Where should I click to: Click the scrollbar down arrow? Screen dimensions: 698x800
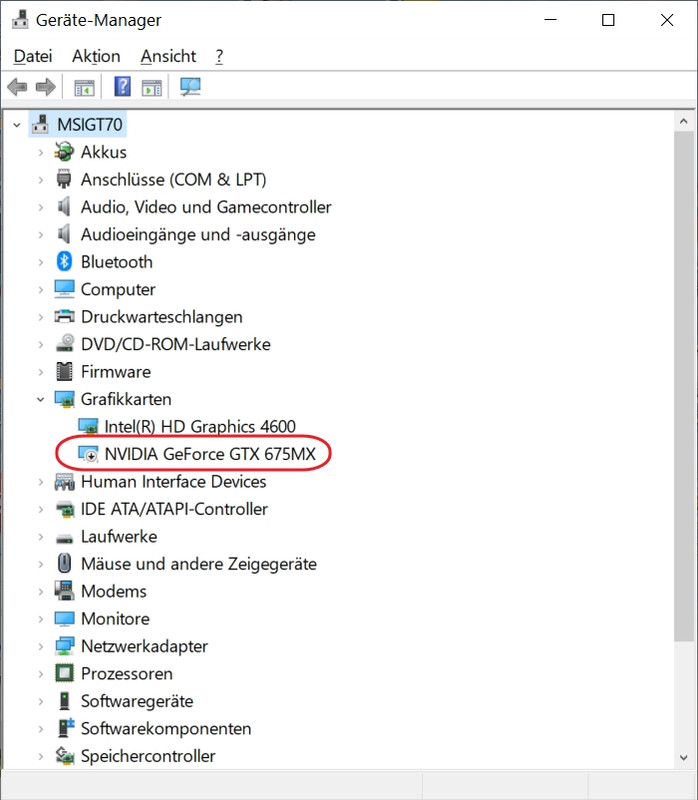[x=684, y=758]
